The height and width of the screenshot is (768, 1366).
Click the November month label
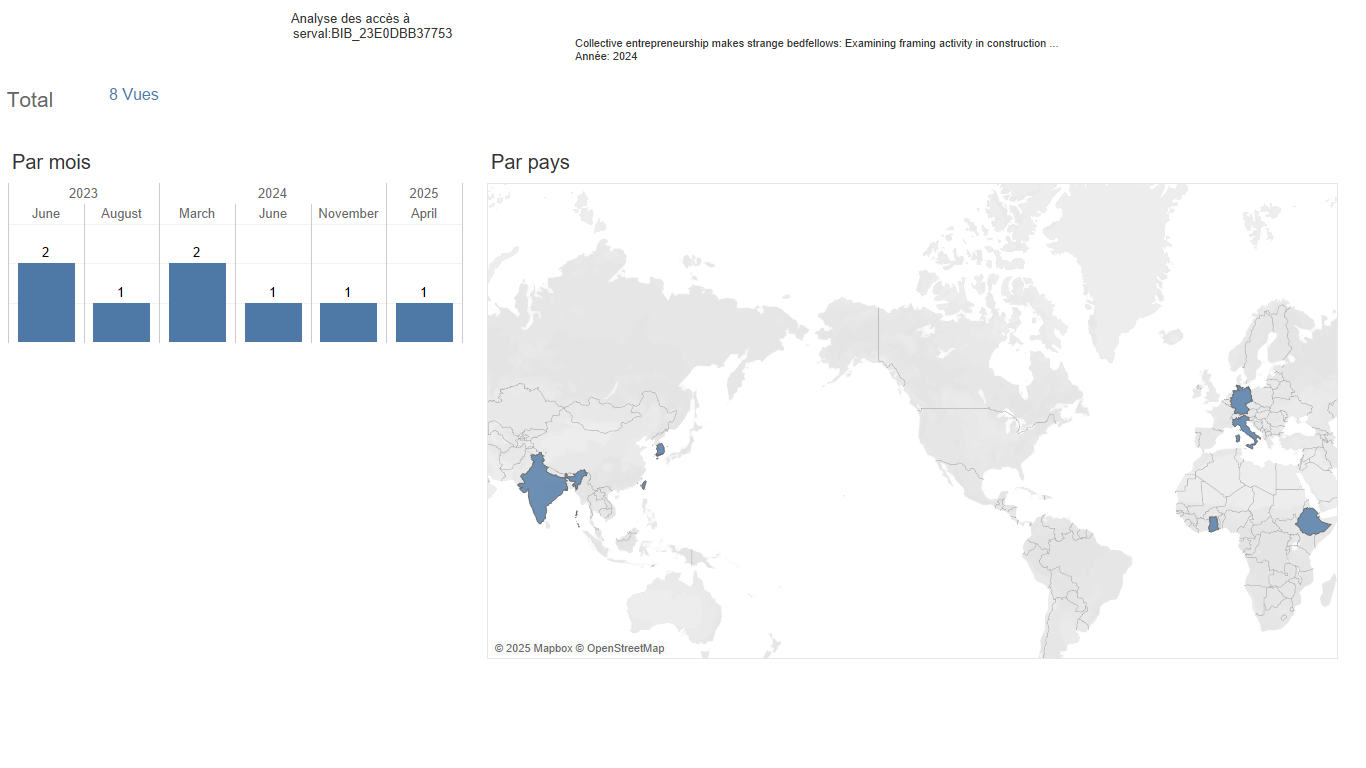tap(348, 213)
